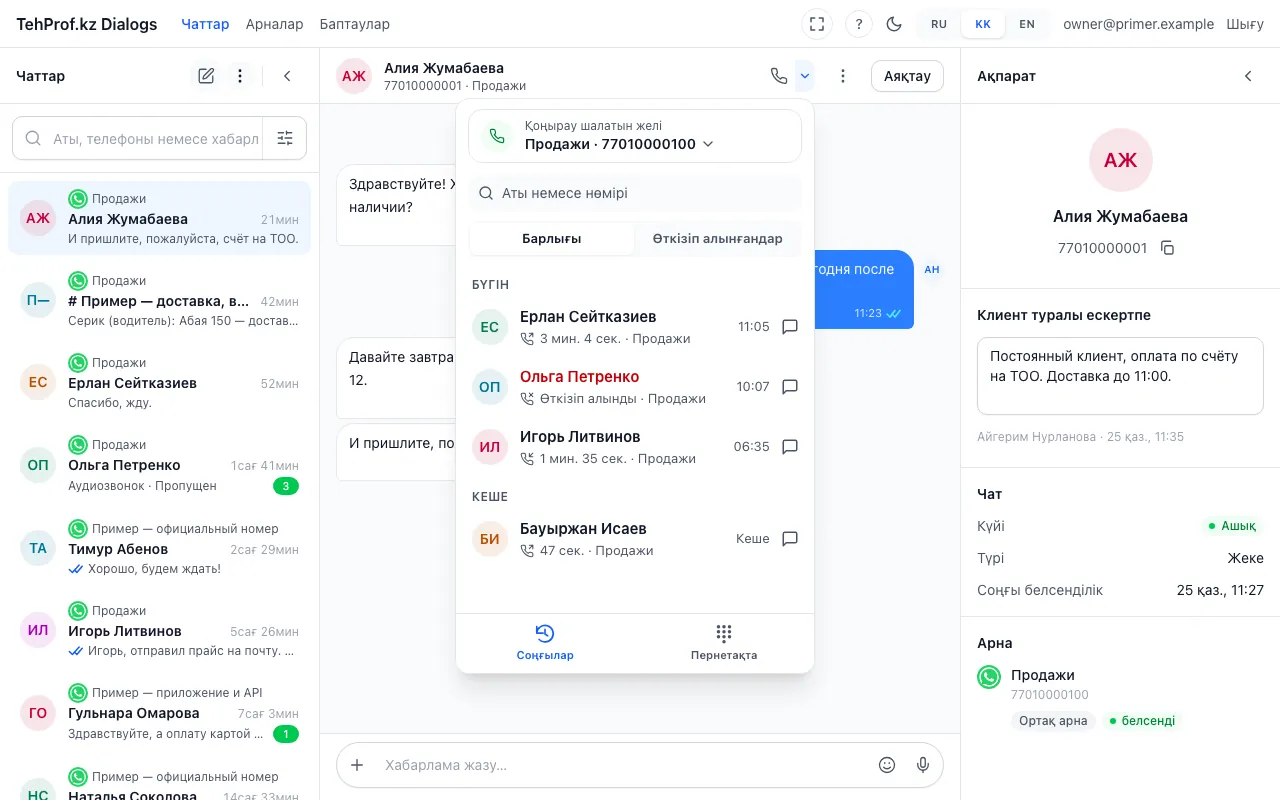Click the Аяқтау button
Viewport: 1280px width, 800px height.
pos(907,76)
